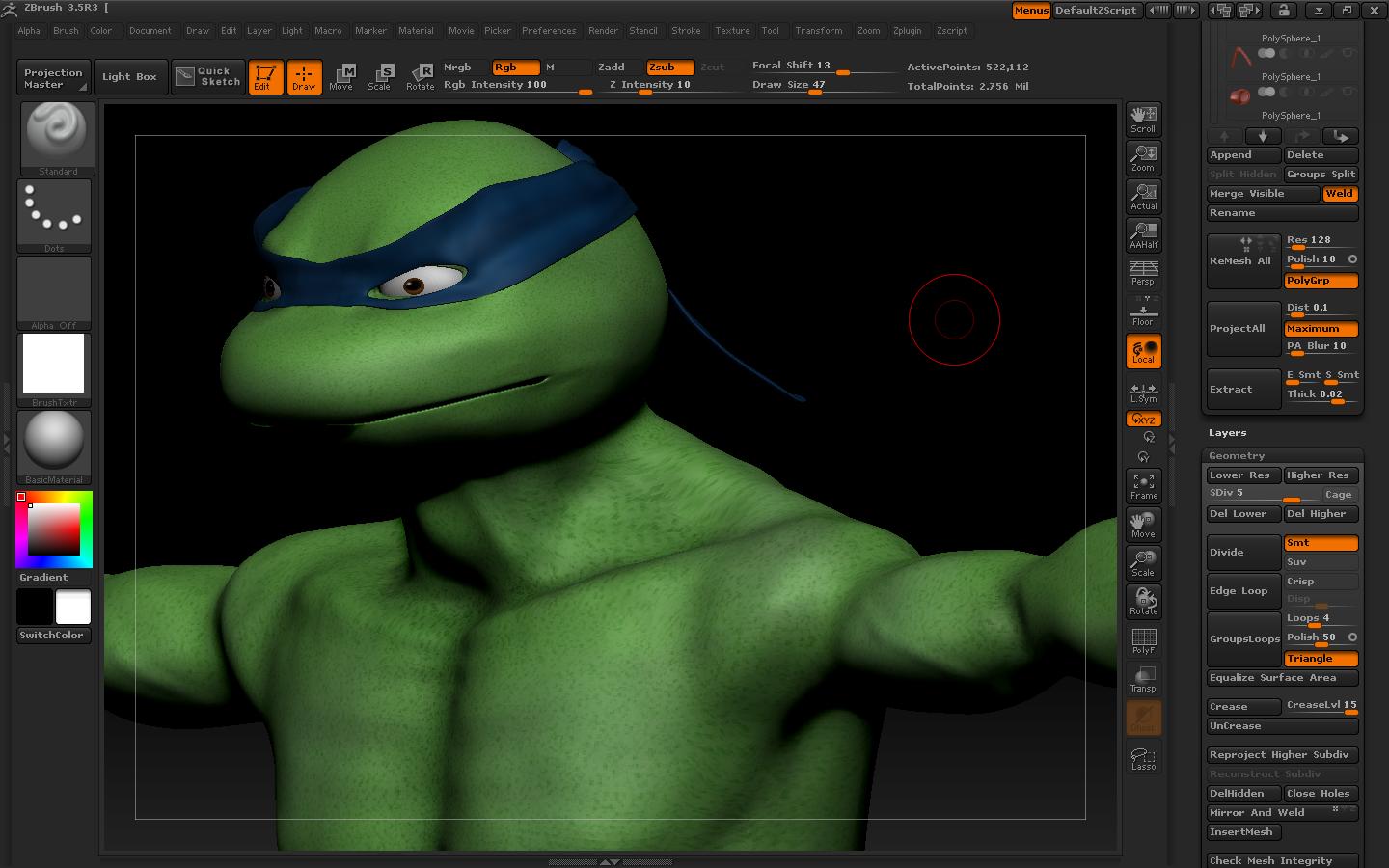1389x868 pixels.
Task: Select the black secondary color swatch
Action: point(34,608)
